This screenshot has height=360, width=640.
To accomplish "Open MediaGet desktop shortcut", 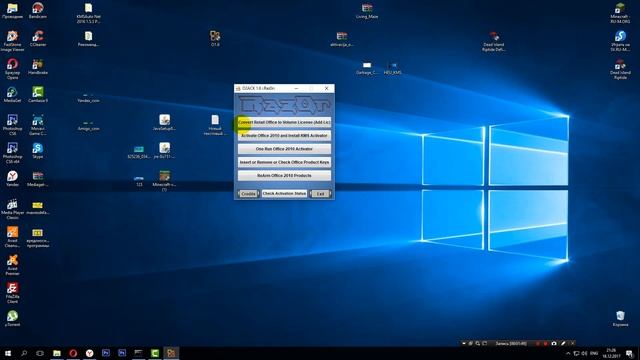I will (x=12, y=94).
